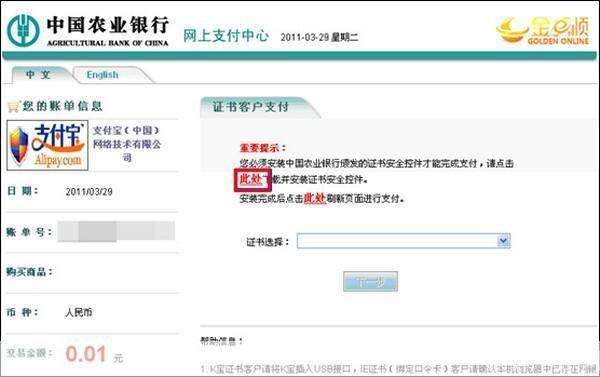This screenshot has height=377, width=600.
Task: Click the transaction amount 0.01
Action: [x=86, y=354]
